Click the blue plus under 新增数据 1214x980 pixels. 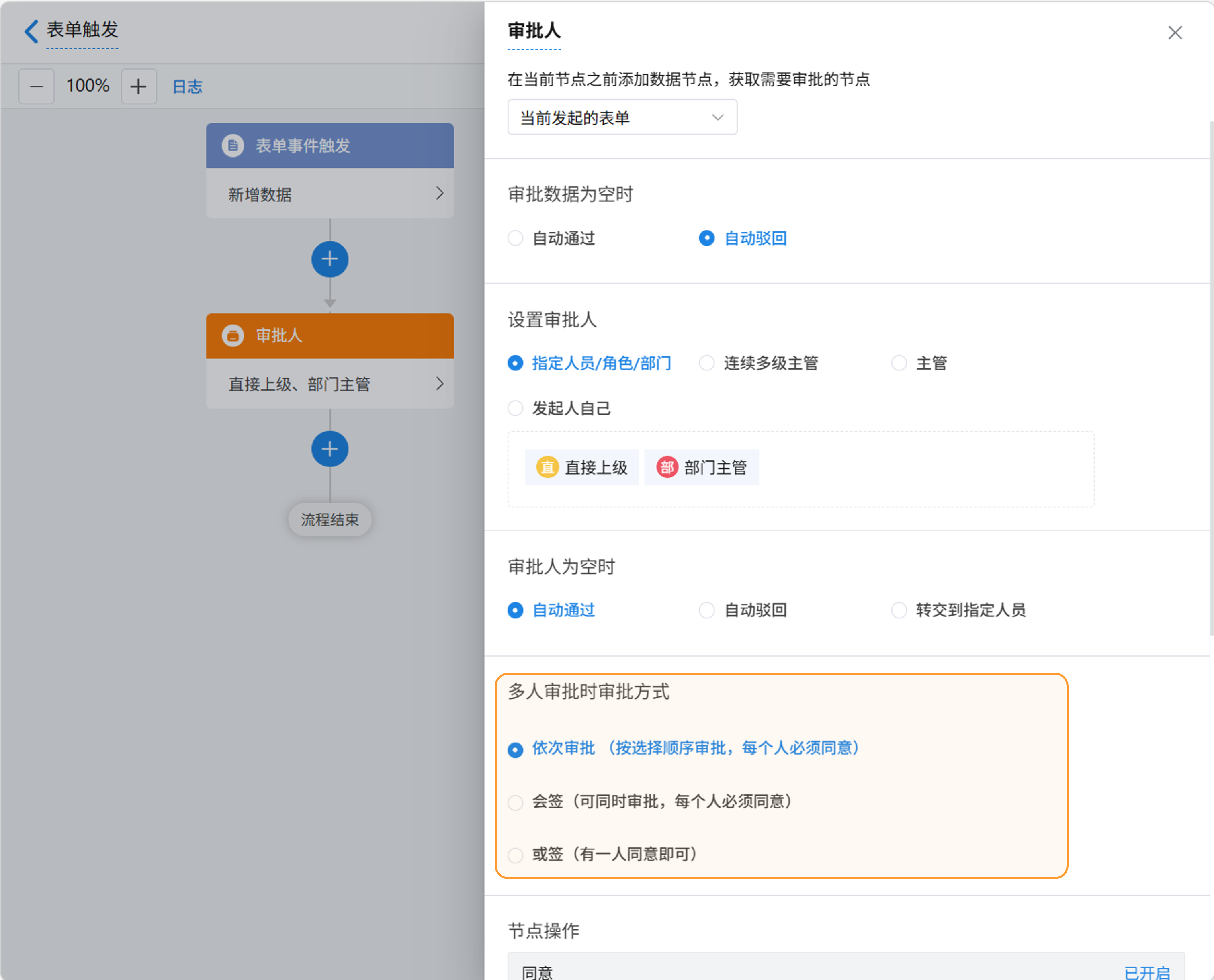click(x=330, y=259)
